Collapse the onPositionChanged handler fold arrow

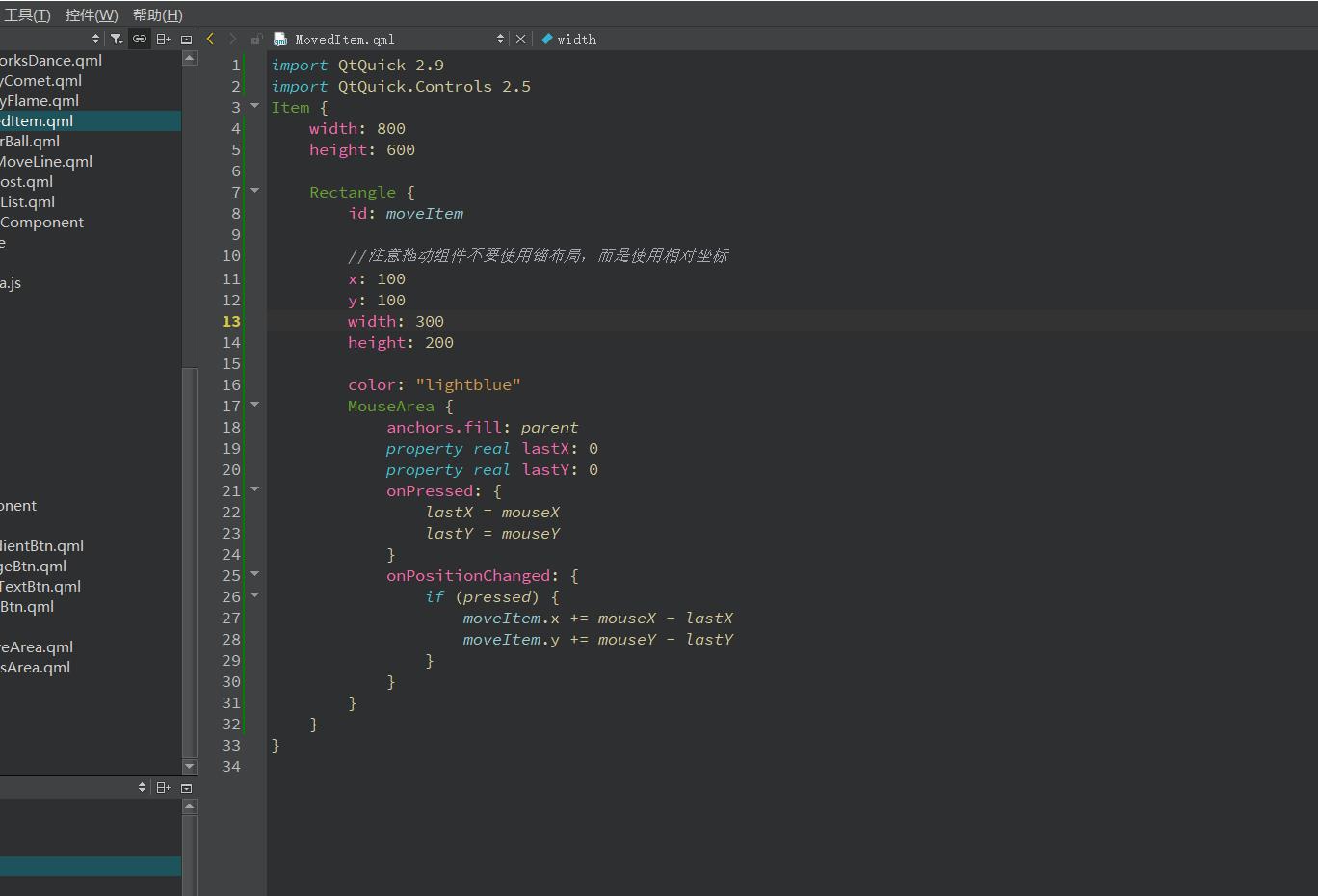coord(255,574)
